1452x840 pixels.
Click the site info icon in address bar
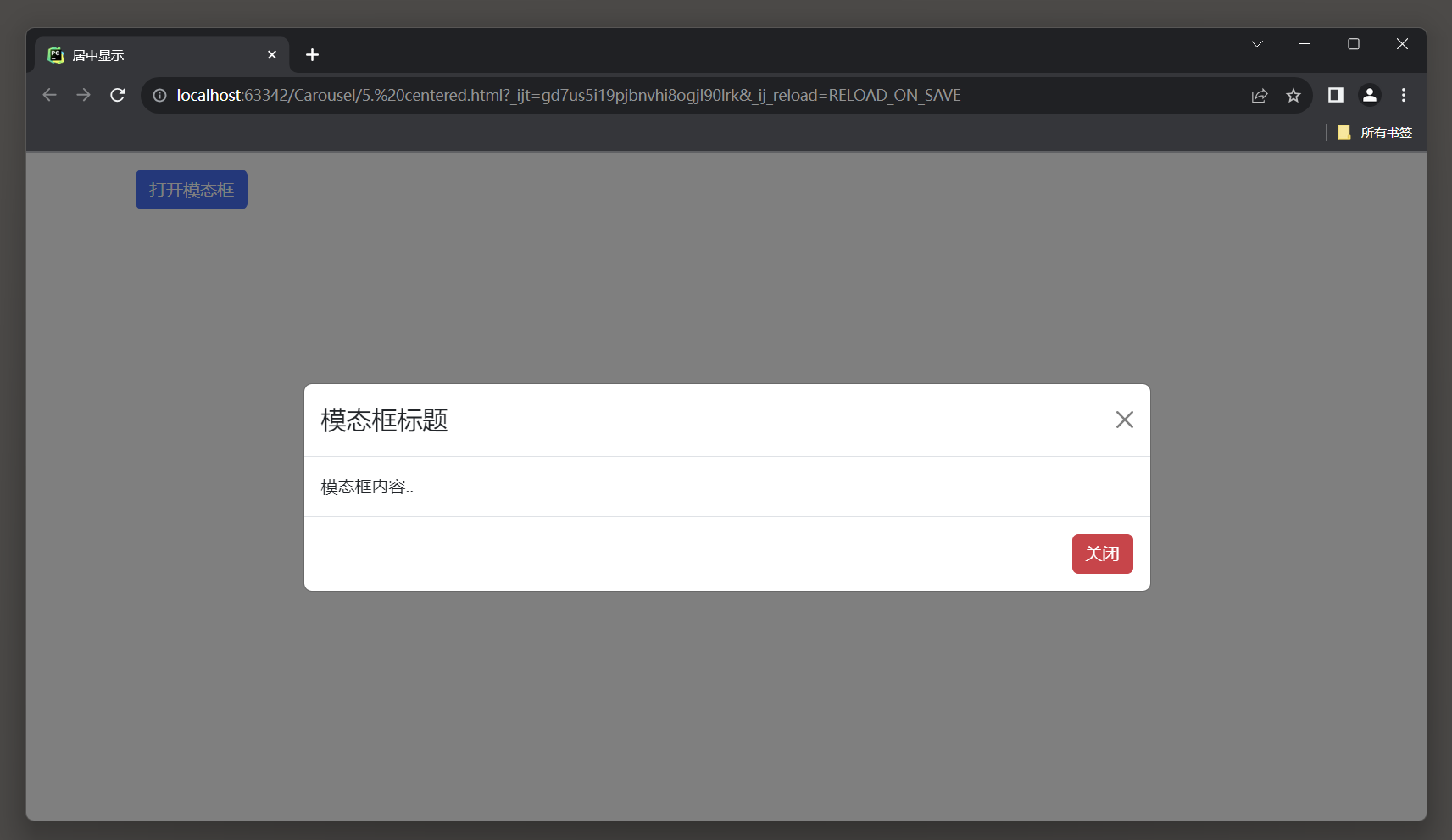[159, 95]
